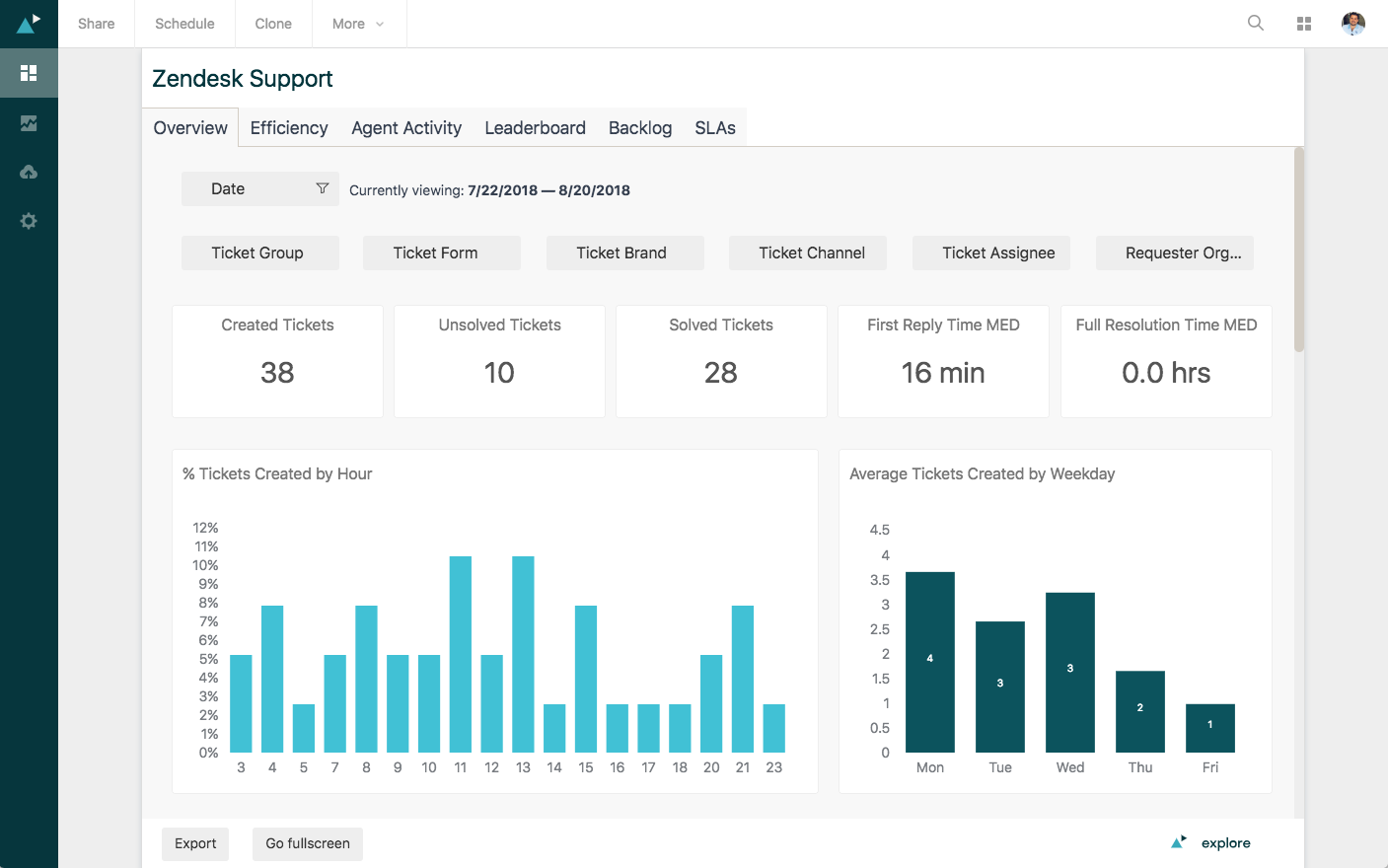Expand the More dropdown menu
The height and width of the screenshot is (868, 1388).
click(x=359, y=24)
